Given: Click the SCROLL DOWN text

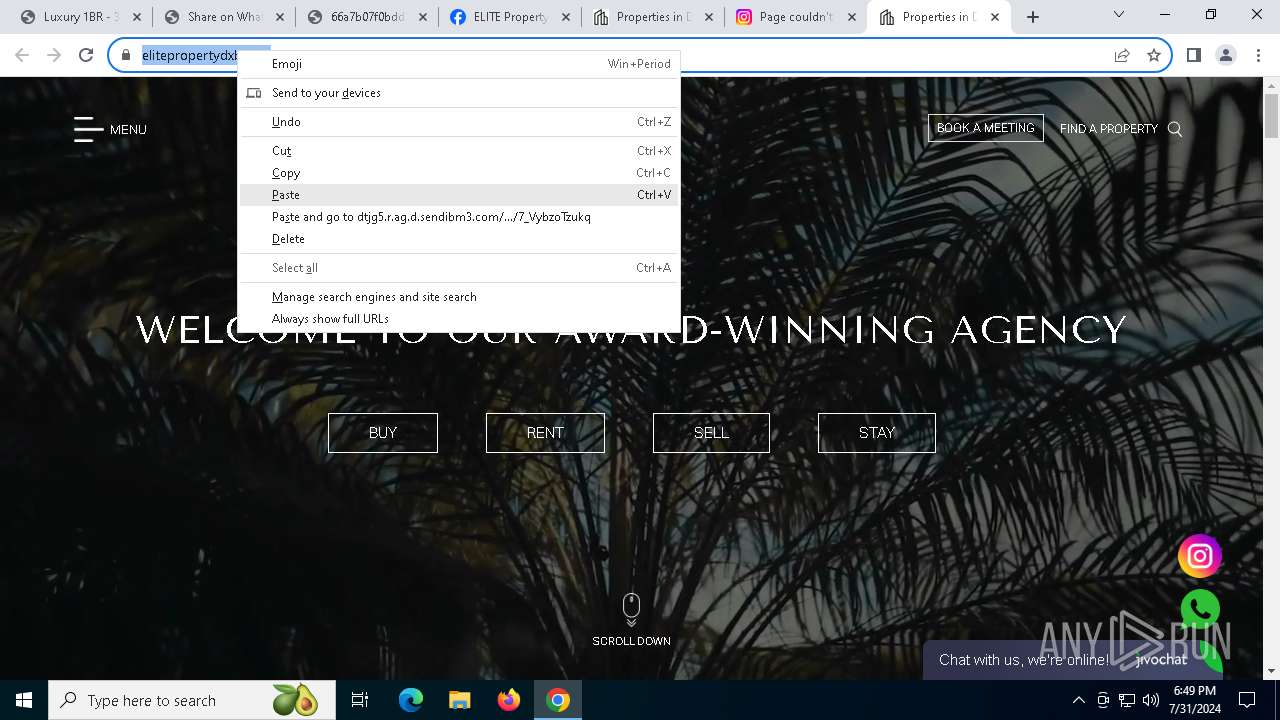Looking at the screenshot, I should point(631,641).
